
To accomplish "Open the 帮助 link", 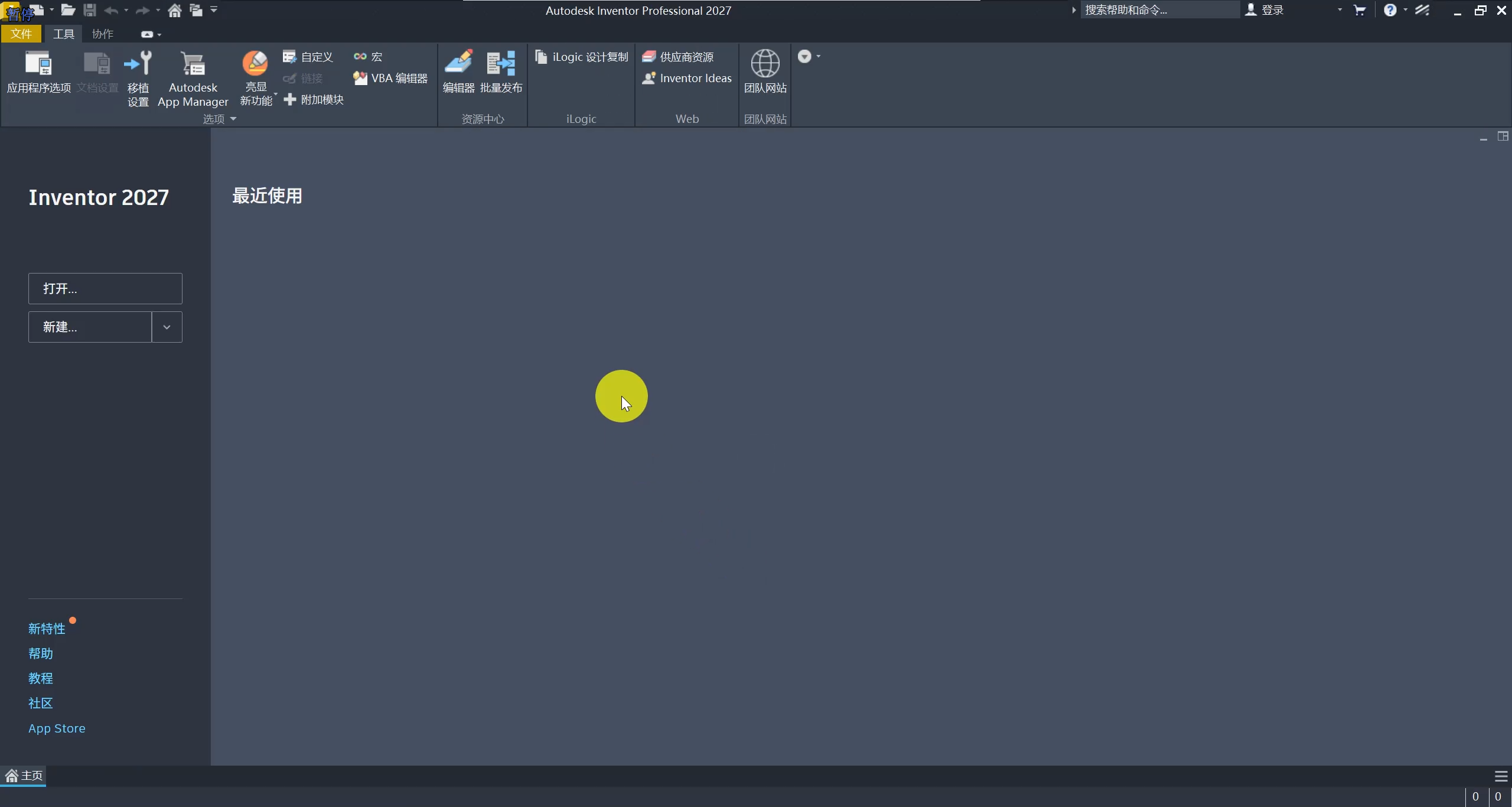I will [x=41, y=653].
